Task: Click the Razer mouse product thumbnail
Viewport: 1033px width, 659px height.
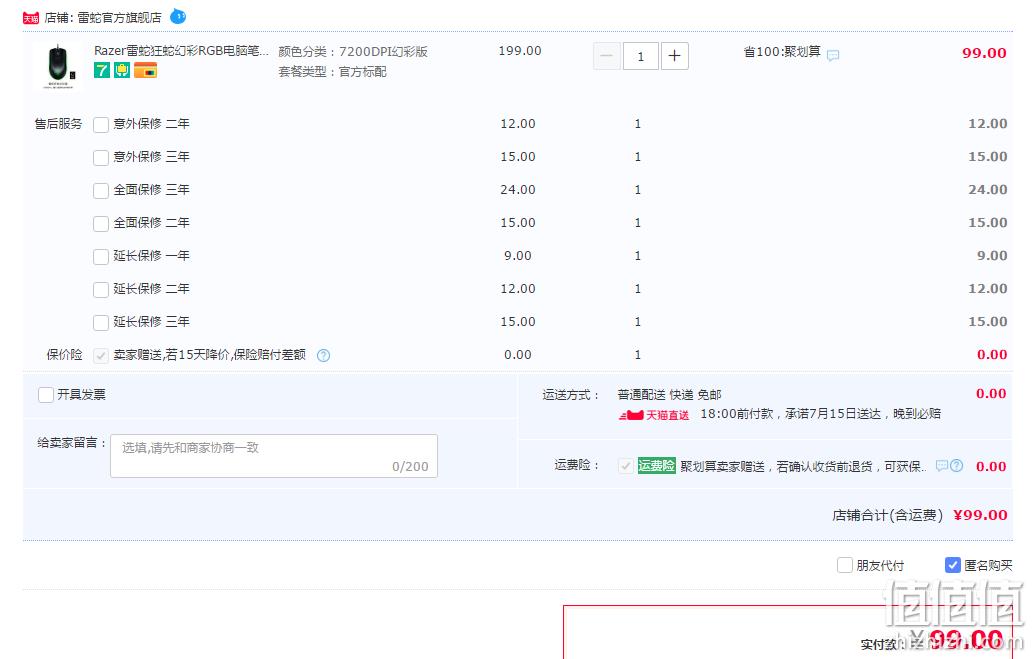Action: [x=60, y=66]
